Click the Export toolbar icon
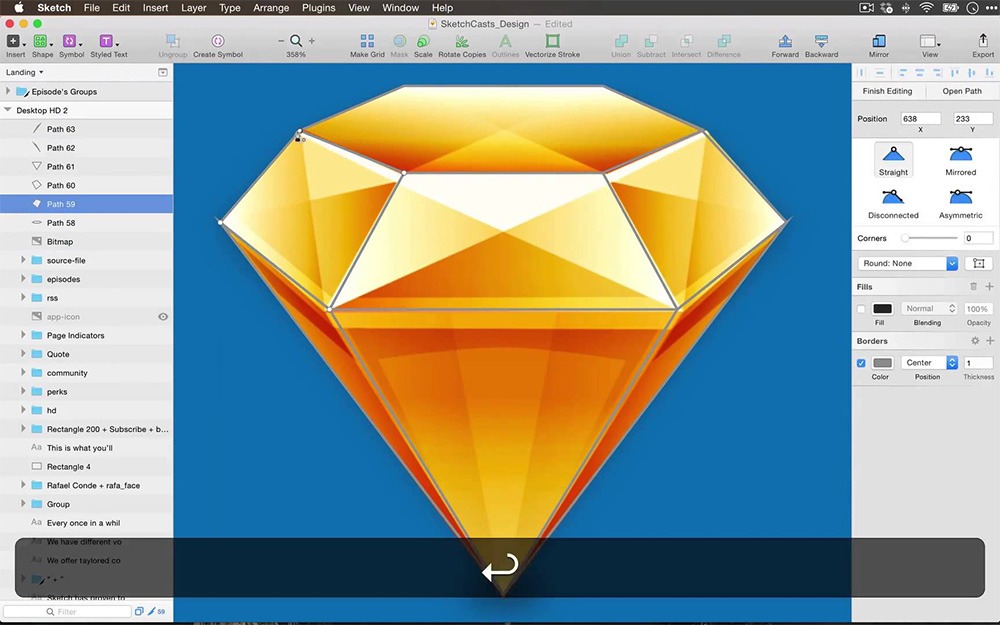This screenshot has width=1000, height=625. pos(983,41)
